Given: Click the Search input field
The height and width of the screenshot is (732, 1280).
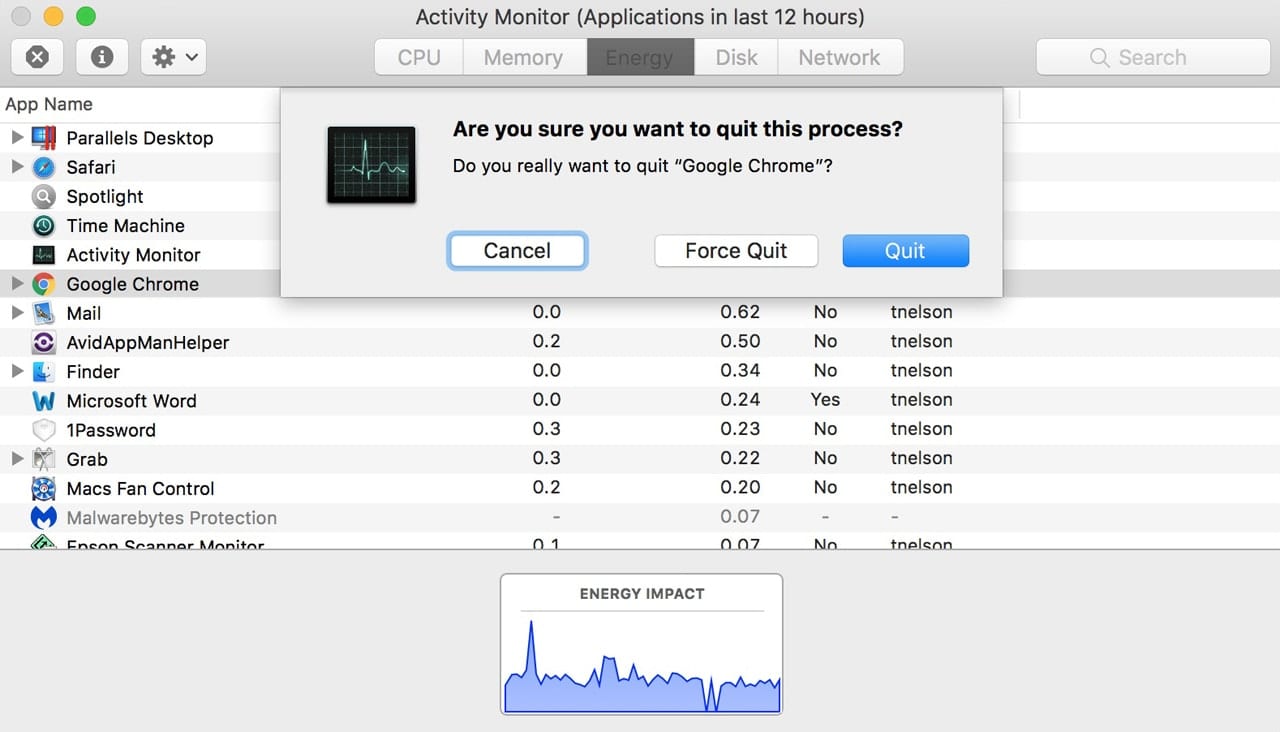Looking at the screenshot, I should tap(1151, 57).
